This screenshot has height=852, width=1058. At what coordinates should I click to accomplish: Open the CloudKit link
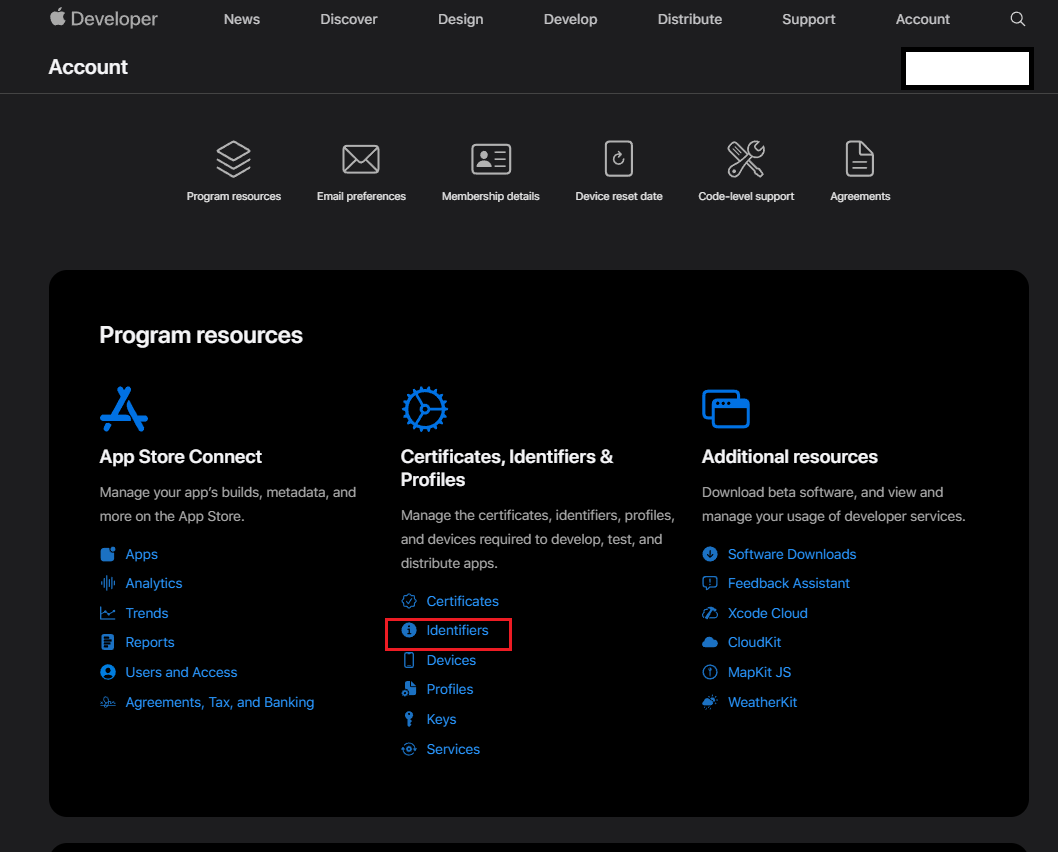[754, 642]
